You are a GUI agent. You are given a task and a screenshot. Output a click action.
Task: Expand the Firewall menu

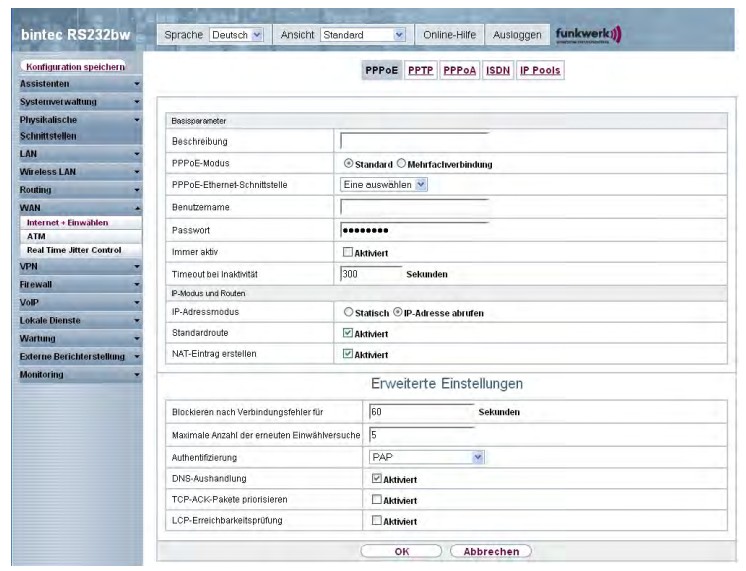click(x=80, y=285)
